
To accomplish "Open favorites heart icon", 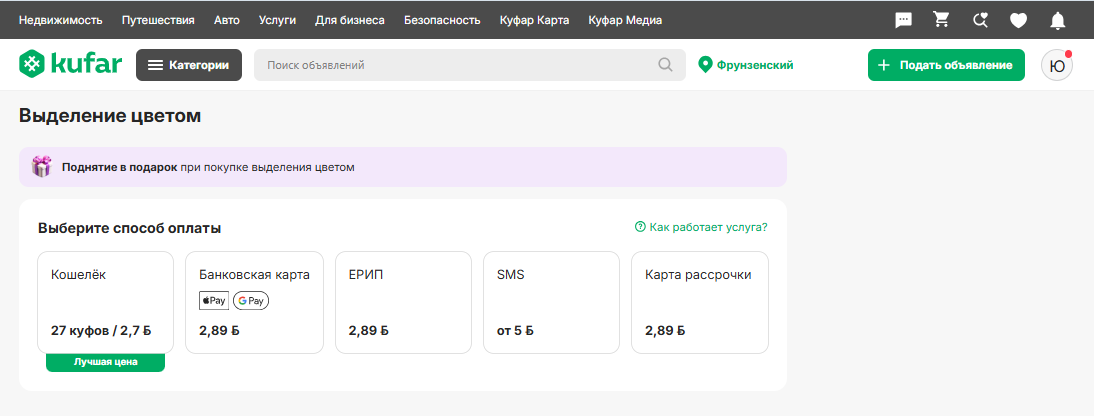I will point(1019,21).
